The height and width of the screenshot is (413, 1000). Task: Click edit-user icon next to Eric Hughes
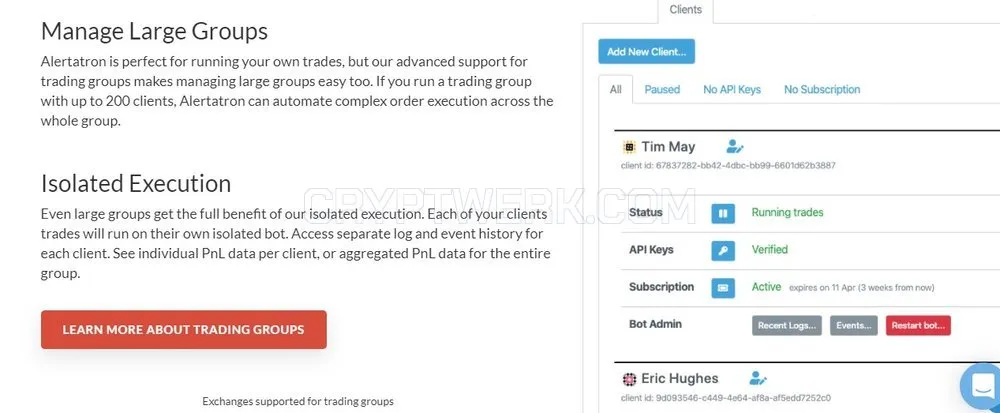[x=758, y=379]
